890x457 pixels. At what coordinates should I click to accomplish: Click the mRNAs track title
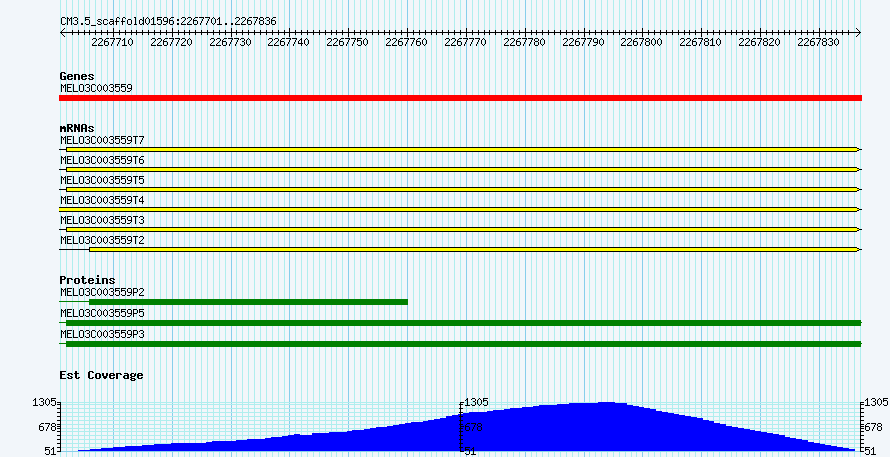click(x=77, y=128)
